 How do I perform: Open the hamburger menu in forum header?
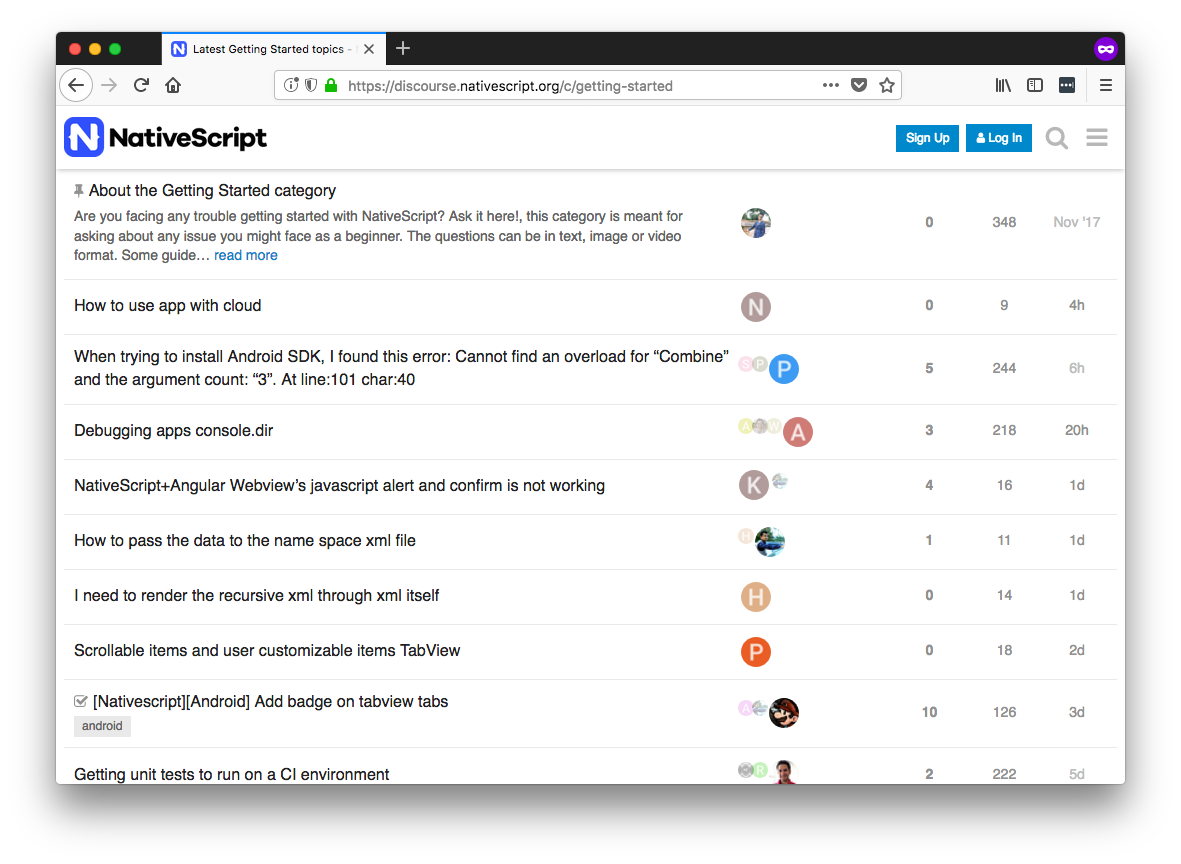click(x=1097, y=138)
